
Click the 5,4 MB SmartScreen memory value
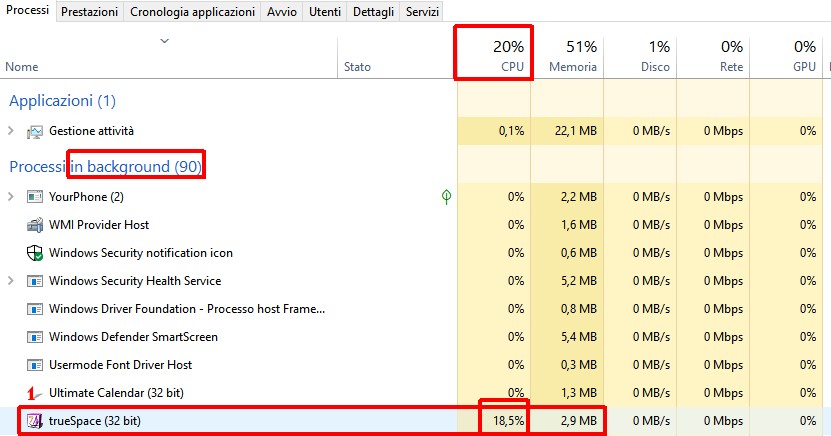[579, 337]
